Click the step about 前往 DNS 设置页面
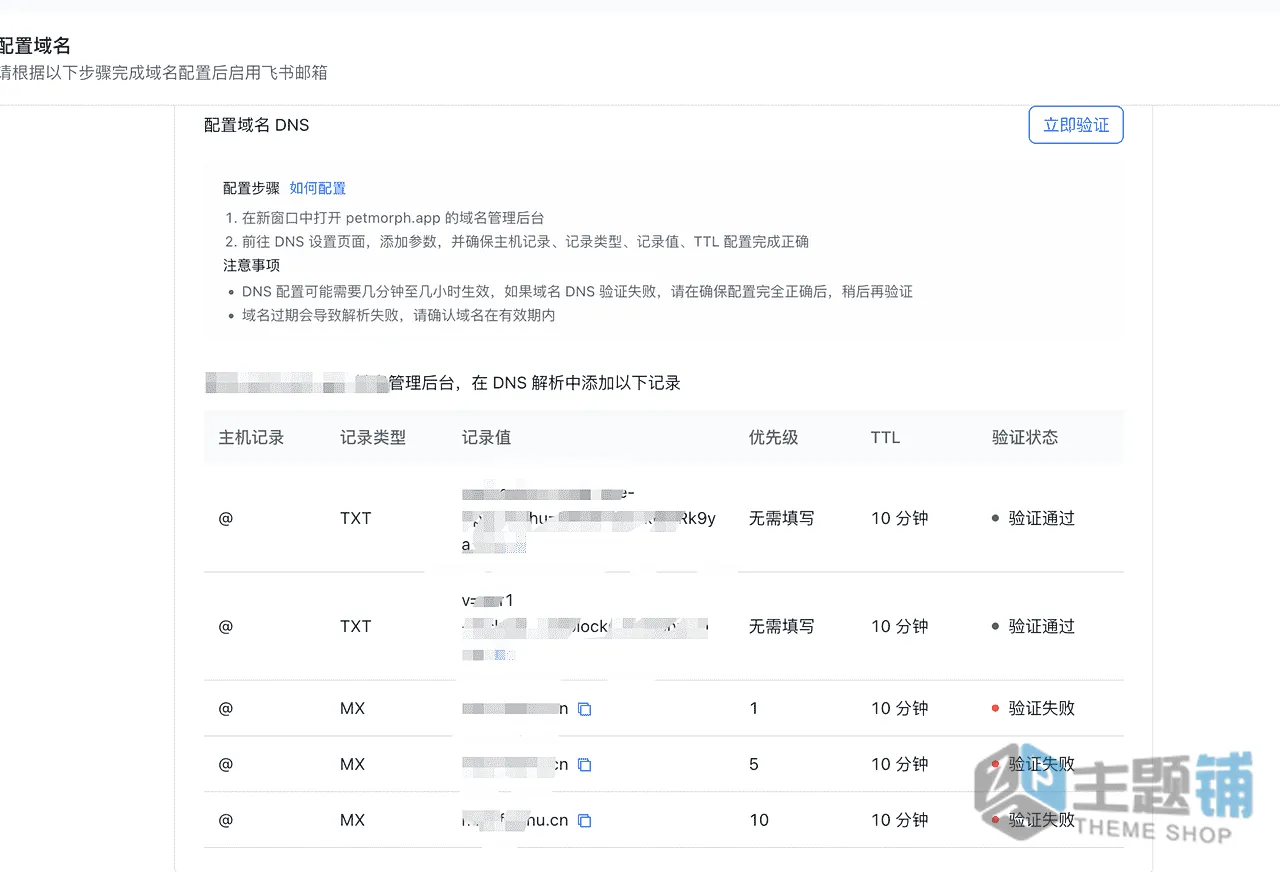The image size is (1280, 872). coord(517,241)
